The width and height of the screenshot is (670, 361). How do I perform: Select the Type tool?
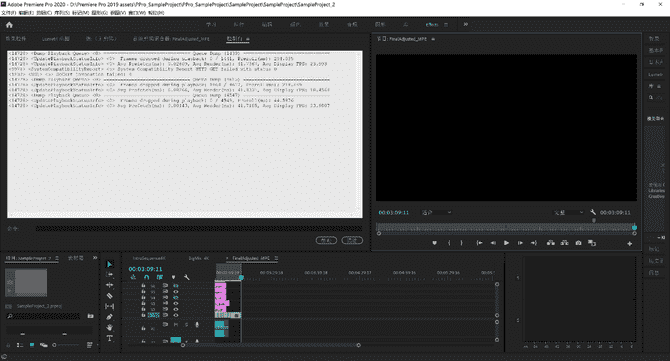[x=109, y=338]
